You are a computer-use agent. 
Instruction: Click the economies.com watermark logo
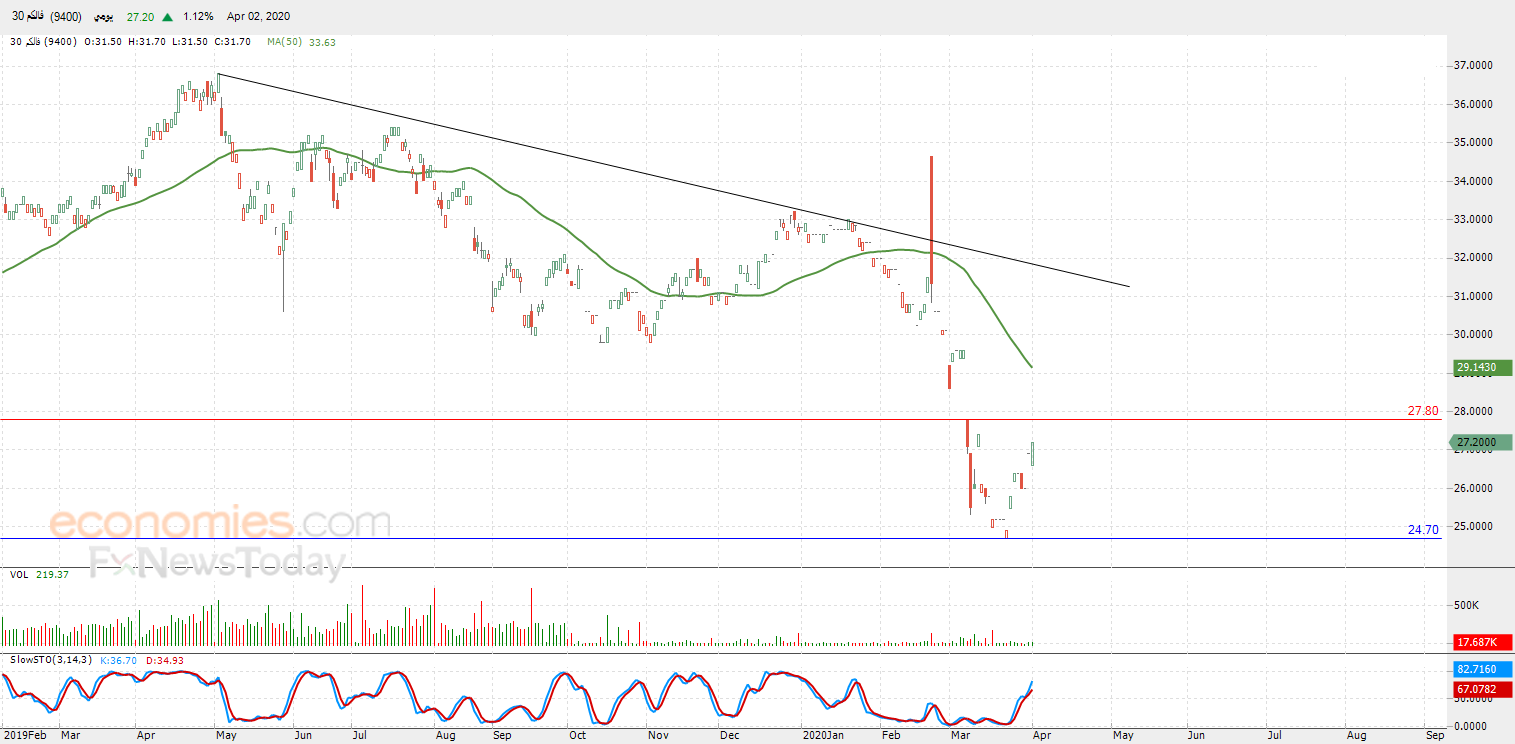tap(220, 523)
